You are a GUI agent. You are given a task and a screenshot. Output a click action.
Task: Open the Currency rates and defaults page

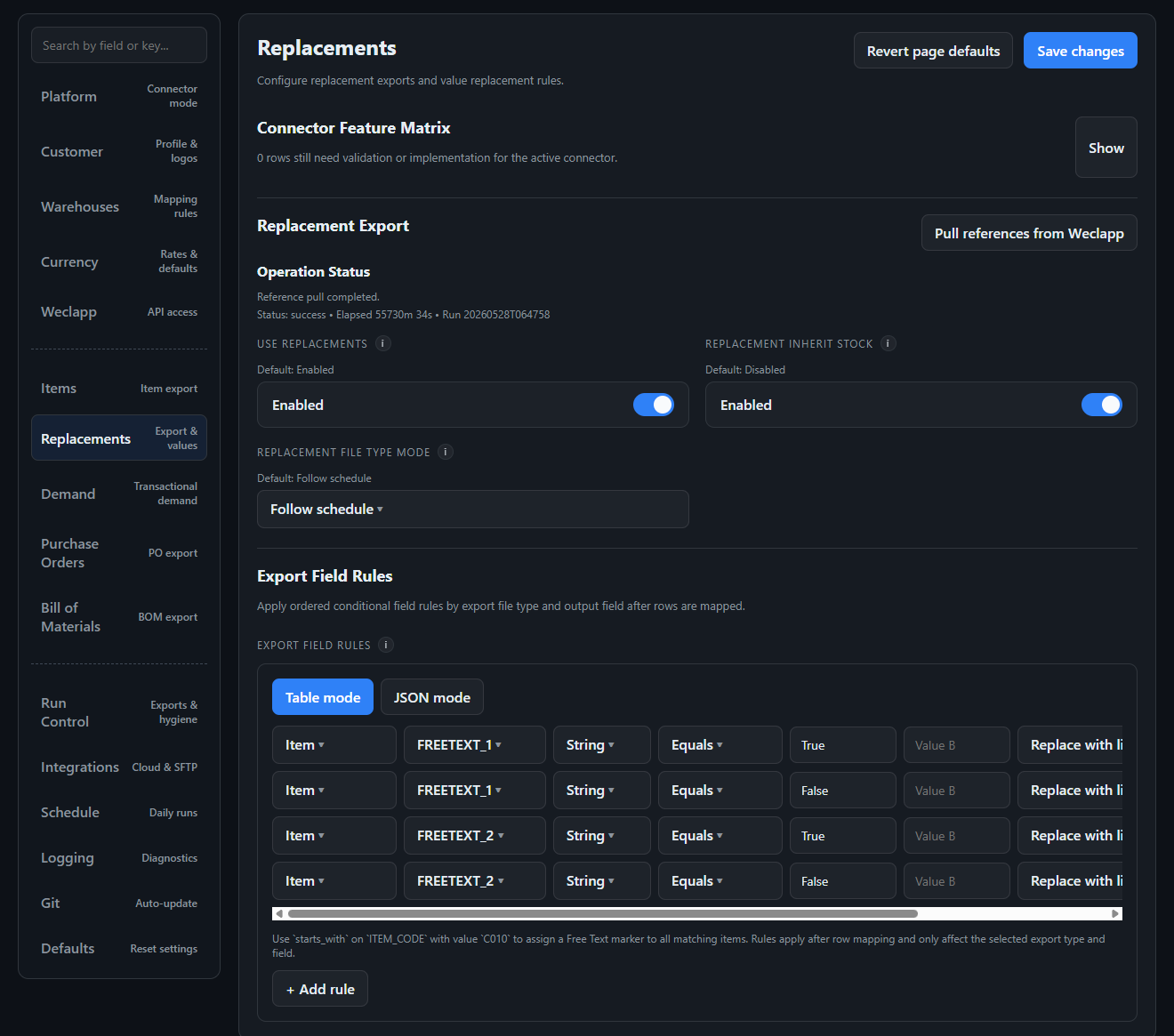pyautogui.click(x=119, y=261)
